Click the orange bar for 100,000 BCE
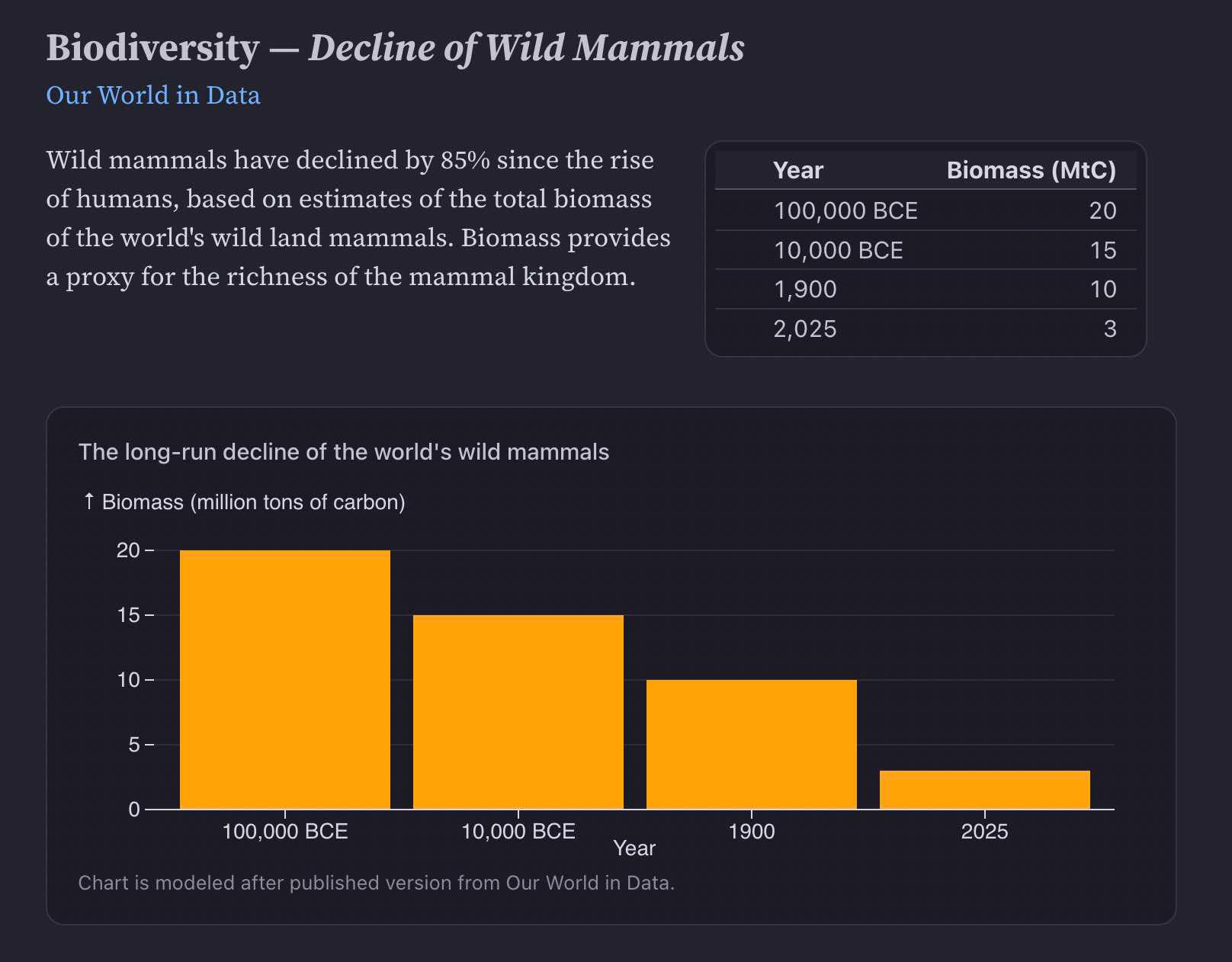 pyautogui.click(x=285, y=678)
